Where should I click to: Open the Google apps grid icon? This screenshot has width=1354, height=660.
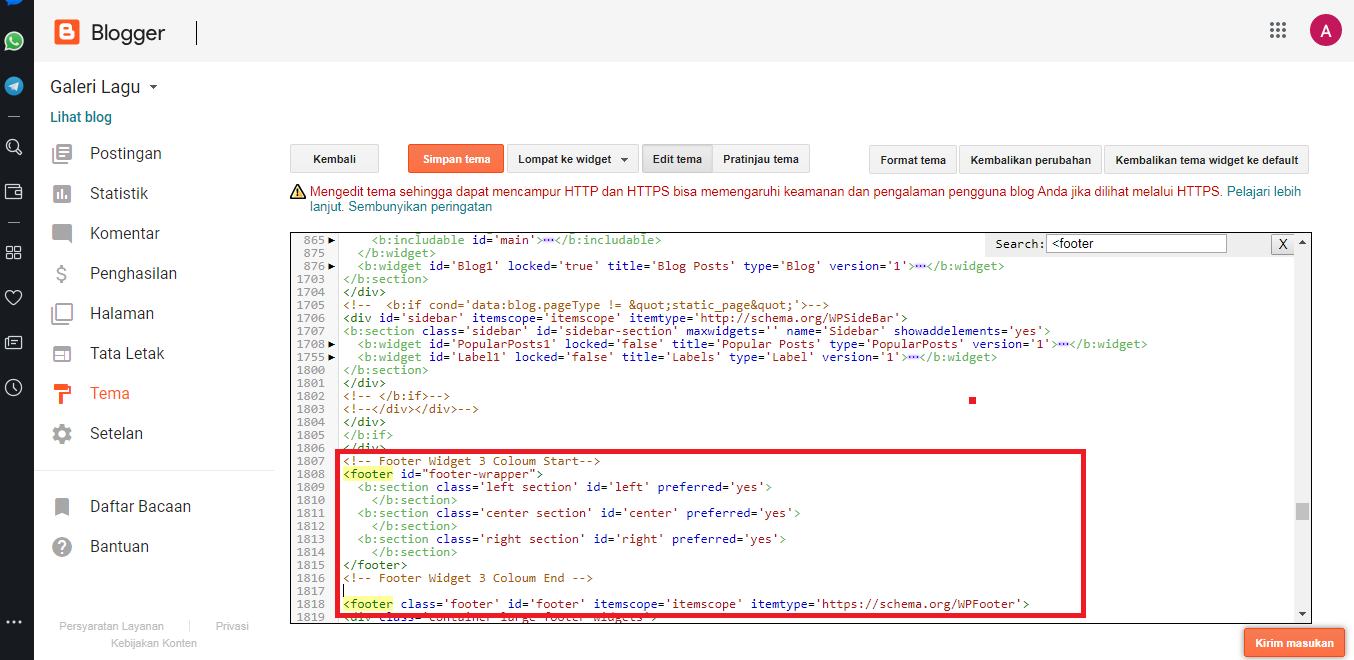1277,30
